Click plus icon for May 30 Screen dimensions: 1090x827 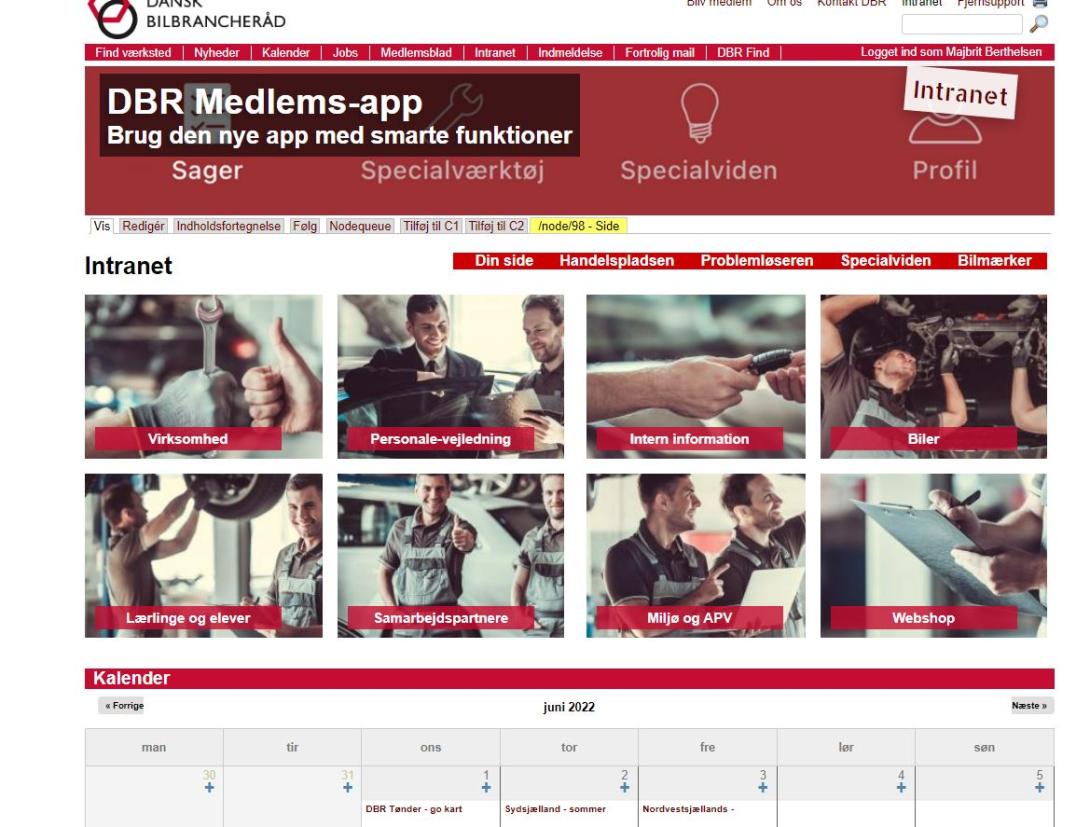(x=209, y=787)
